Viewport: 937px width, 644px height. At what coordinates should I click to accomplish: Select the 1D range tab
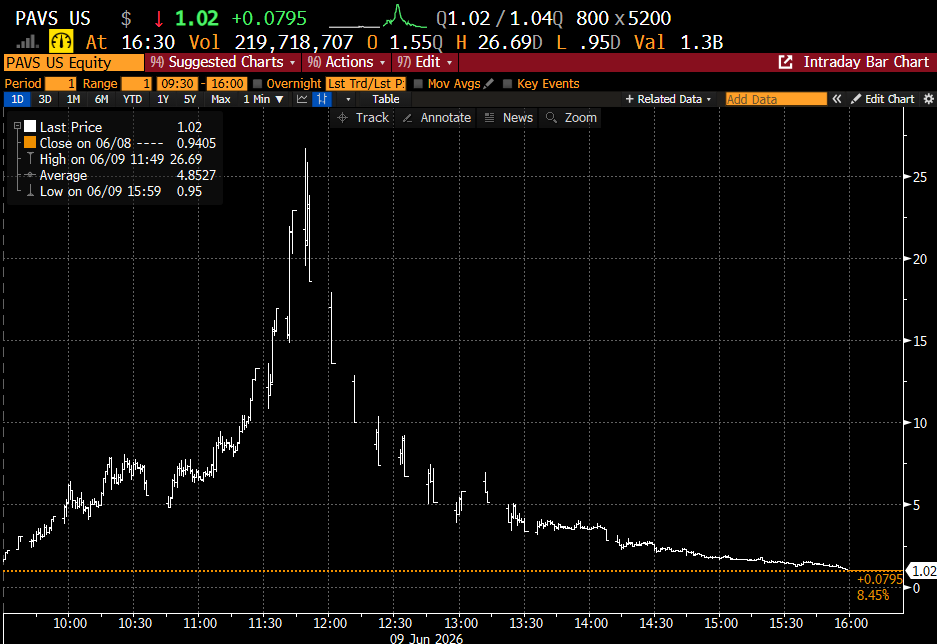click(17, 99)
